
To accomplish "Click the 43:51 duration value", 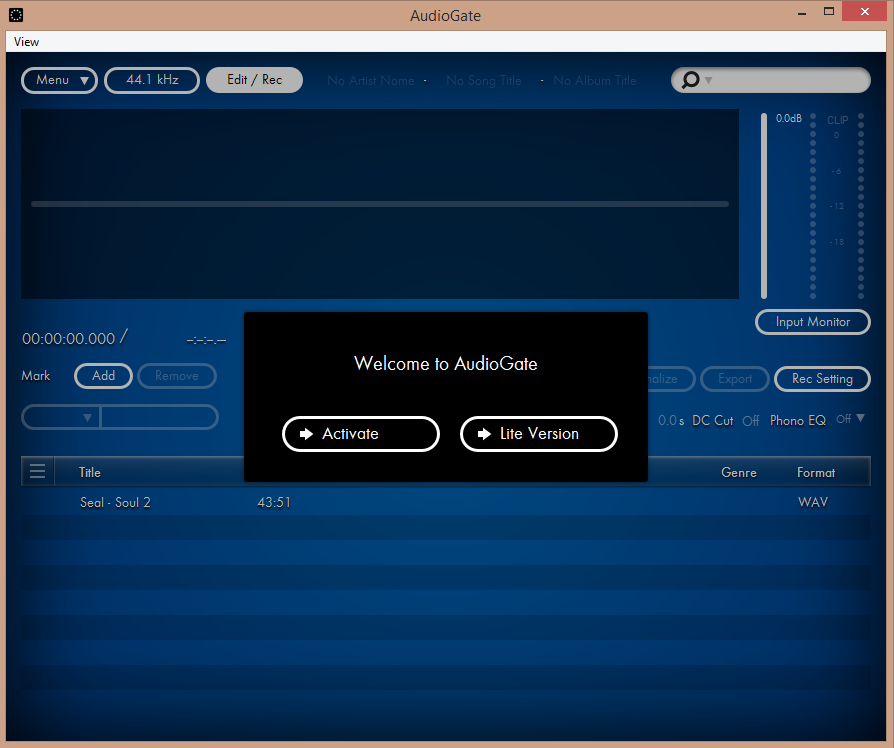I will coord(274,502).
